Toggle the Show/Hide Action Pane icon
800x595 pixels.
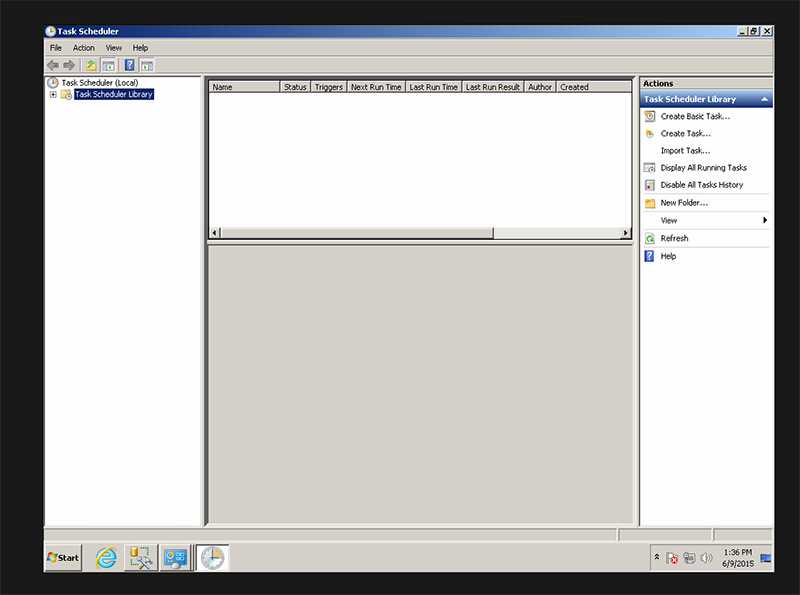(x=147, y=65)
